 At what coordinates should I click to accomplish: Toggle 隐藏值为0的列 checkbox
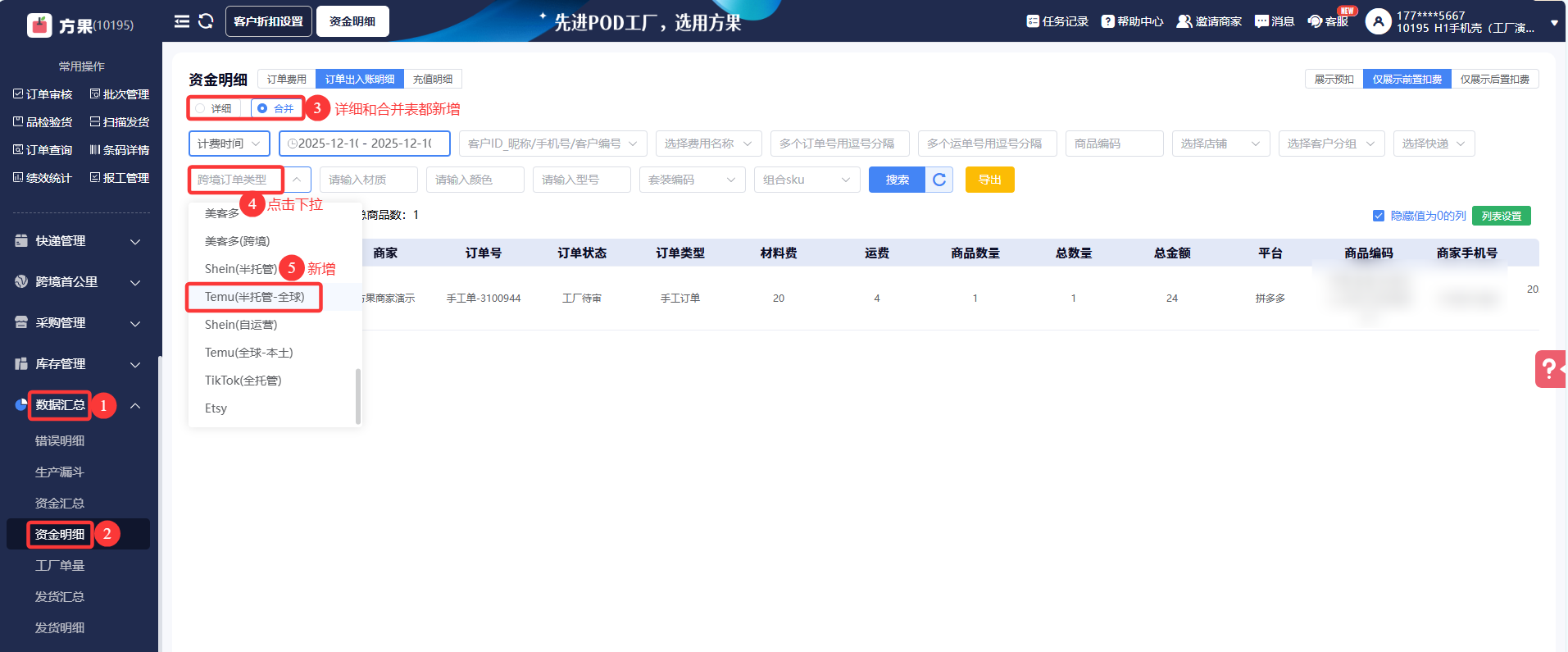1379,216
